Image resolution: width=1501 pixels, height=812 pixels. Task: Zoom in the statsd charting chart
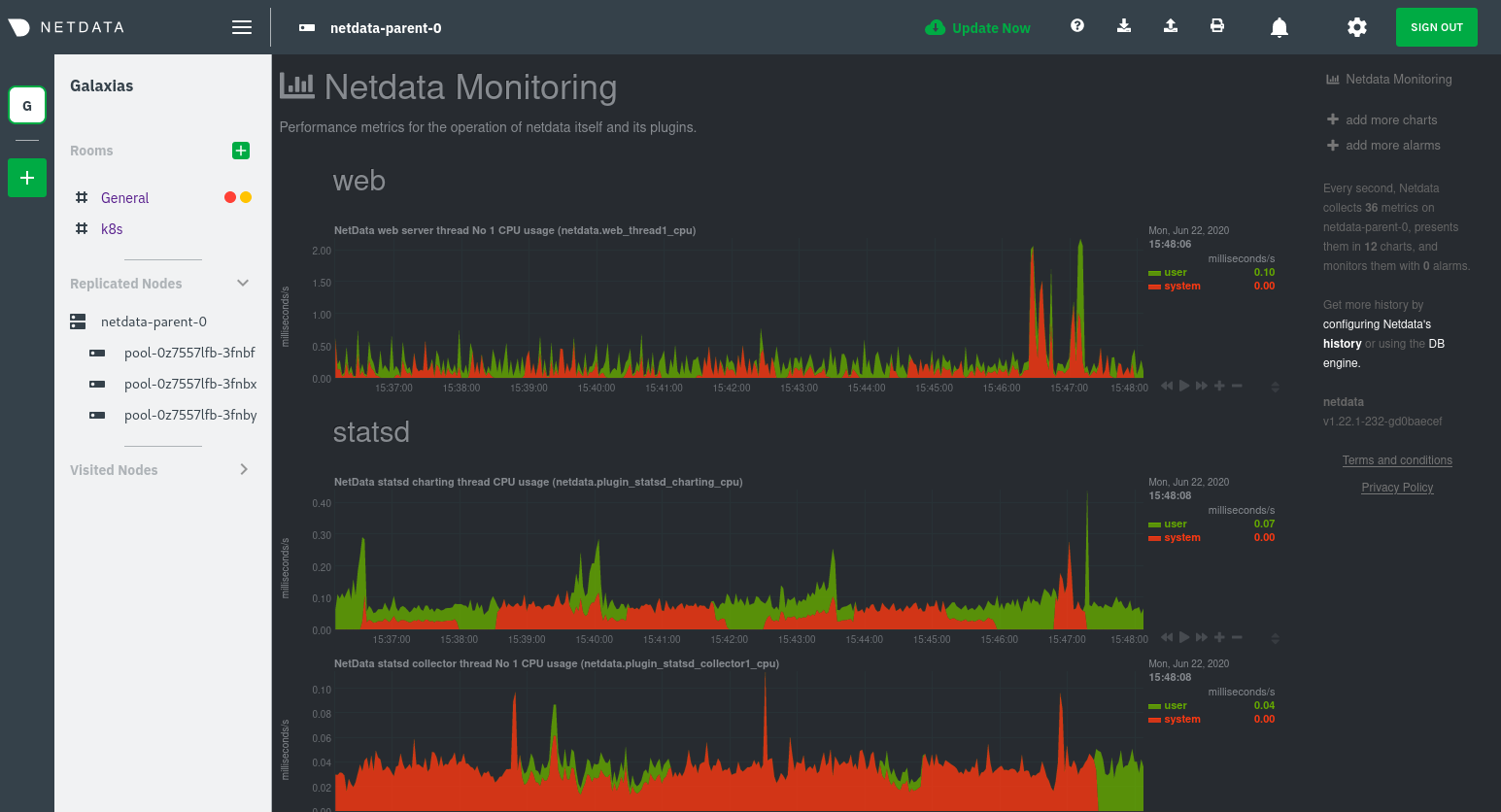pos(1219,637)
